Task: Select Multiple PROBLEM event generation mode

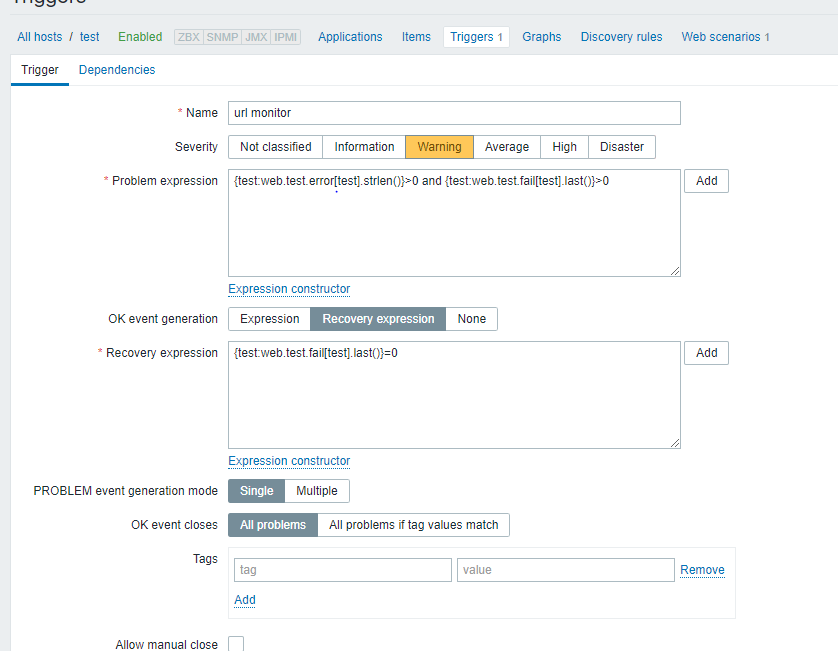Action: coord(317,491)
